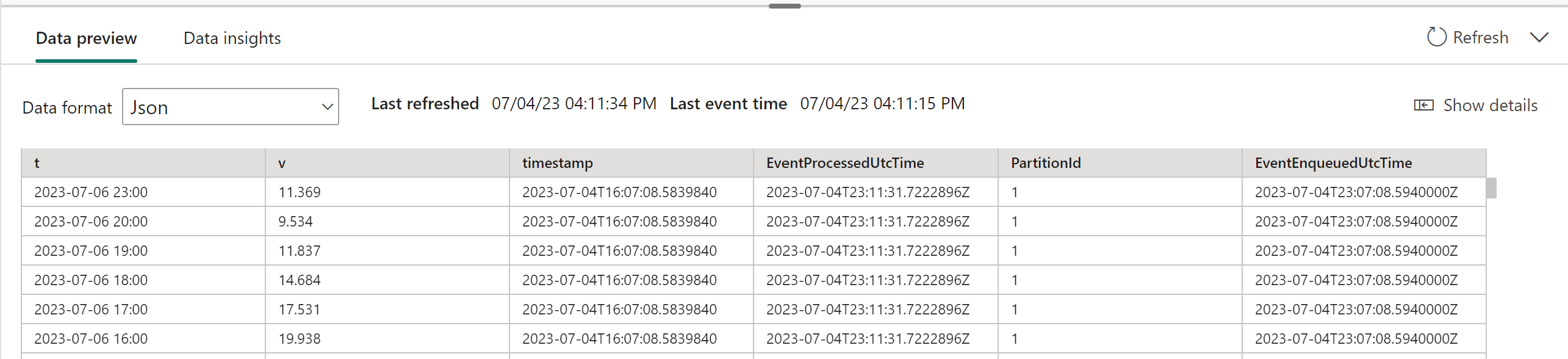Select the cell with value 11.369
This screenshot has height=359, width=1568.
(x=300, y=192)
